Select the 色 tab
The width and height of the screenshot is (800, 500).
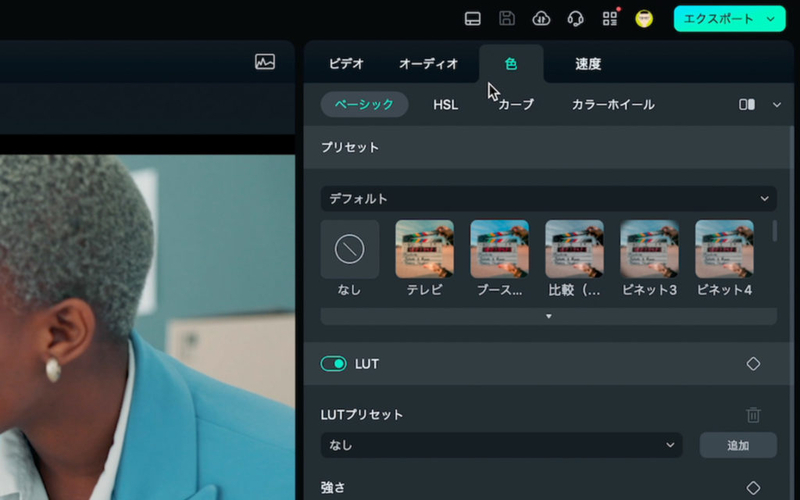(x=511, y=64)
